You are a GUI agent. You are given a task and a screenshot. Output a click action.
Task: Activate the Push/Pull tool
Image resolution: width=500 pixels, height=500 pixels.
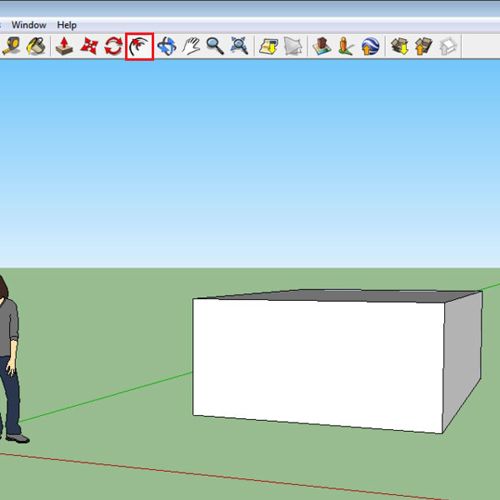tap(64, 46)
